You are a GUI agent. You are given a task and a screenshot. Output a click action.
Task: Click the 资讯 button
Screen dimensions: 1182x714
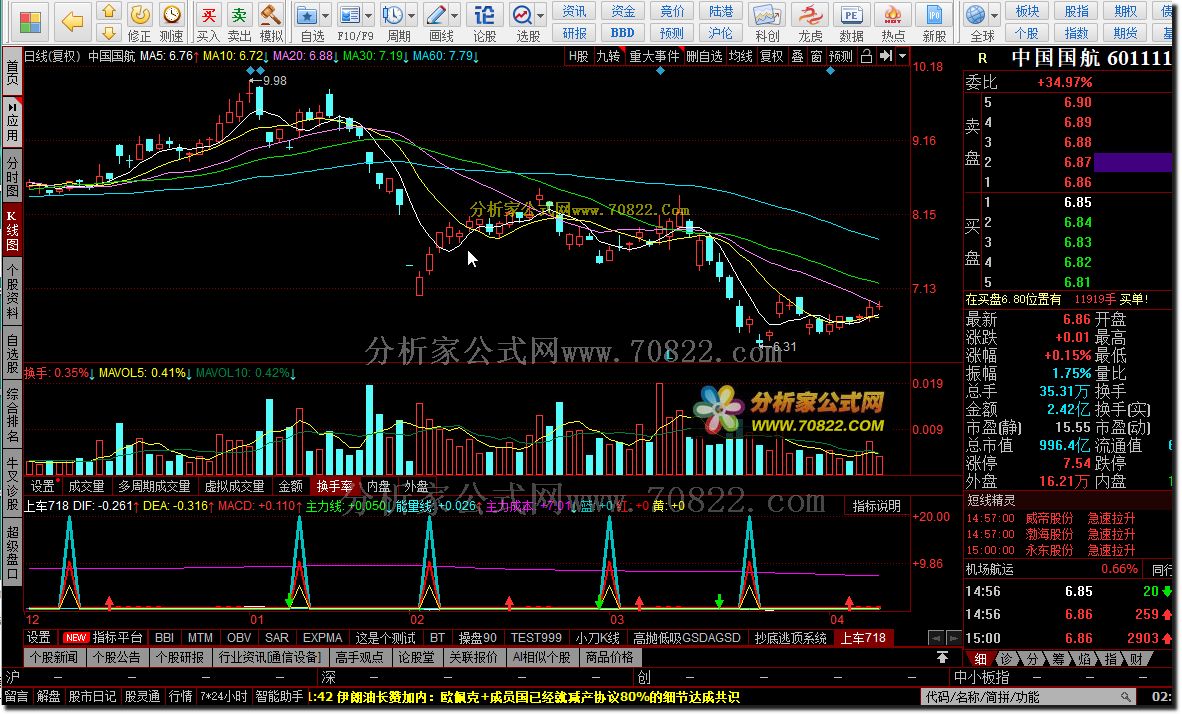point(574,11)
